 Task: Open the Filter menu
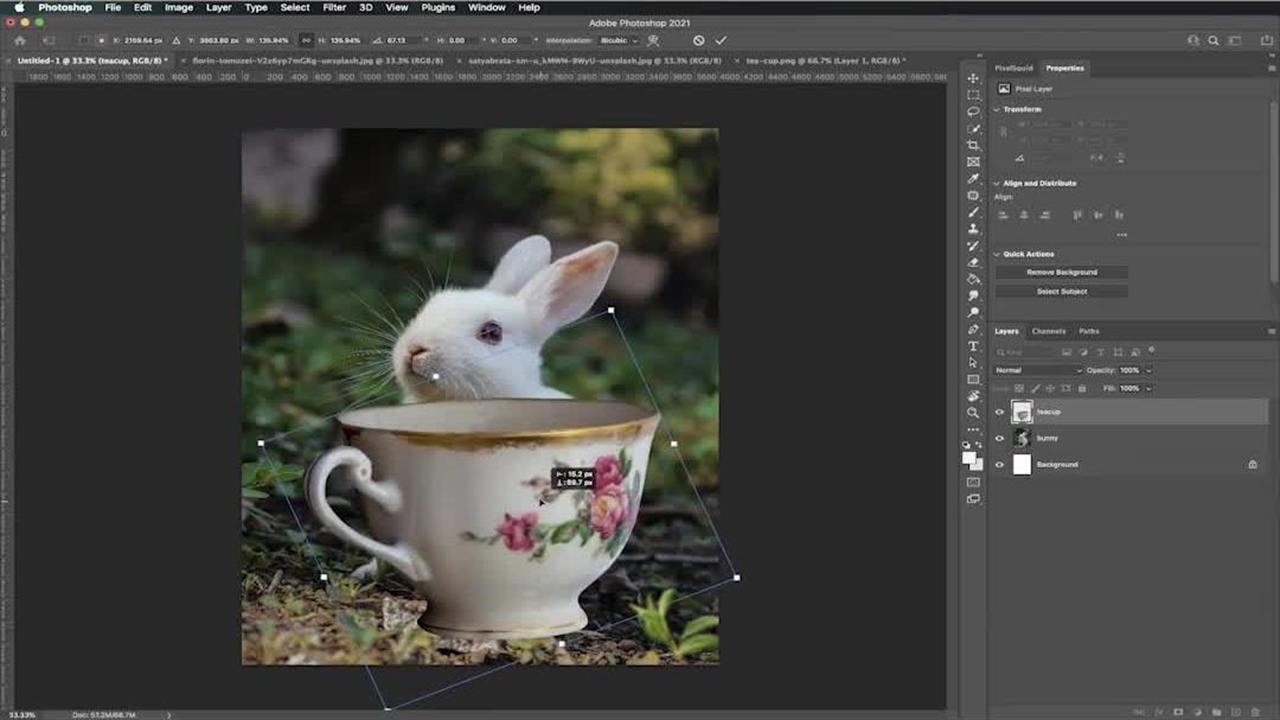334,7
